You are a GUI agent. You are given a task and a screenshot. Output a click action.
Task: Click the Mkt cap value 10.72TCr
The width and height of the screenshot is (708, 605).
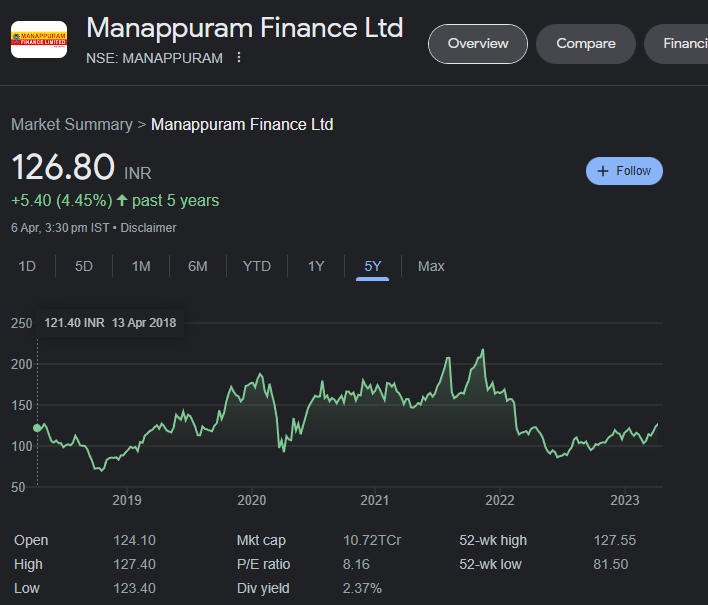point(372,540)
